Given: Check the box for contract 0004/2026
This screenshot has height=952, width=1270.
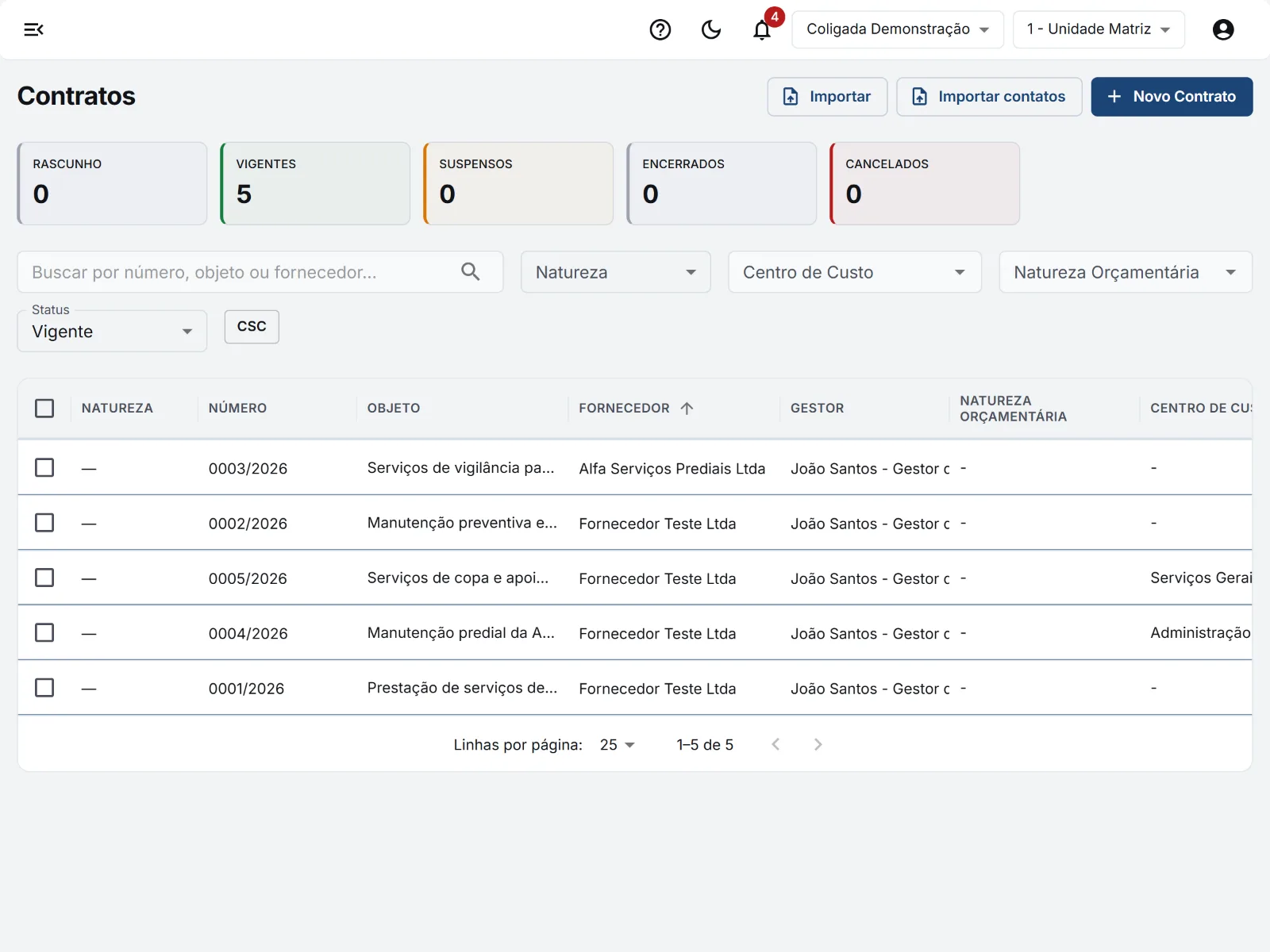Looking at the screenshot, I should click(x=44, y=633).
